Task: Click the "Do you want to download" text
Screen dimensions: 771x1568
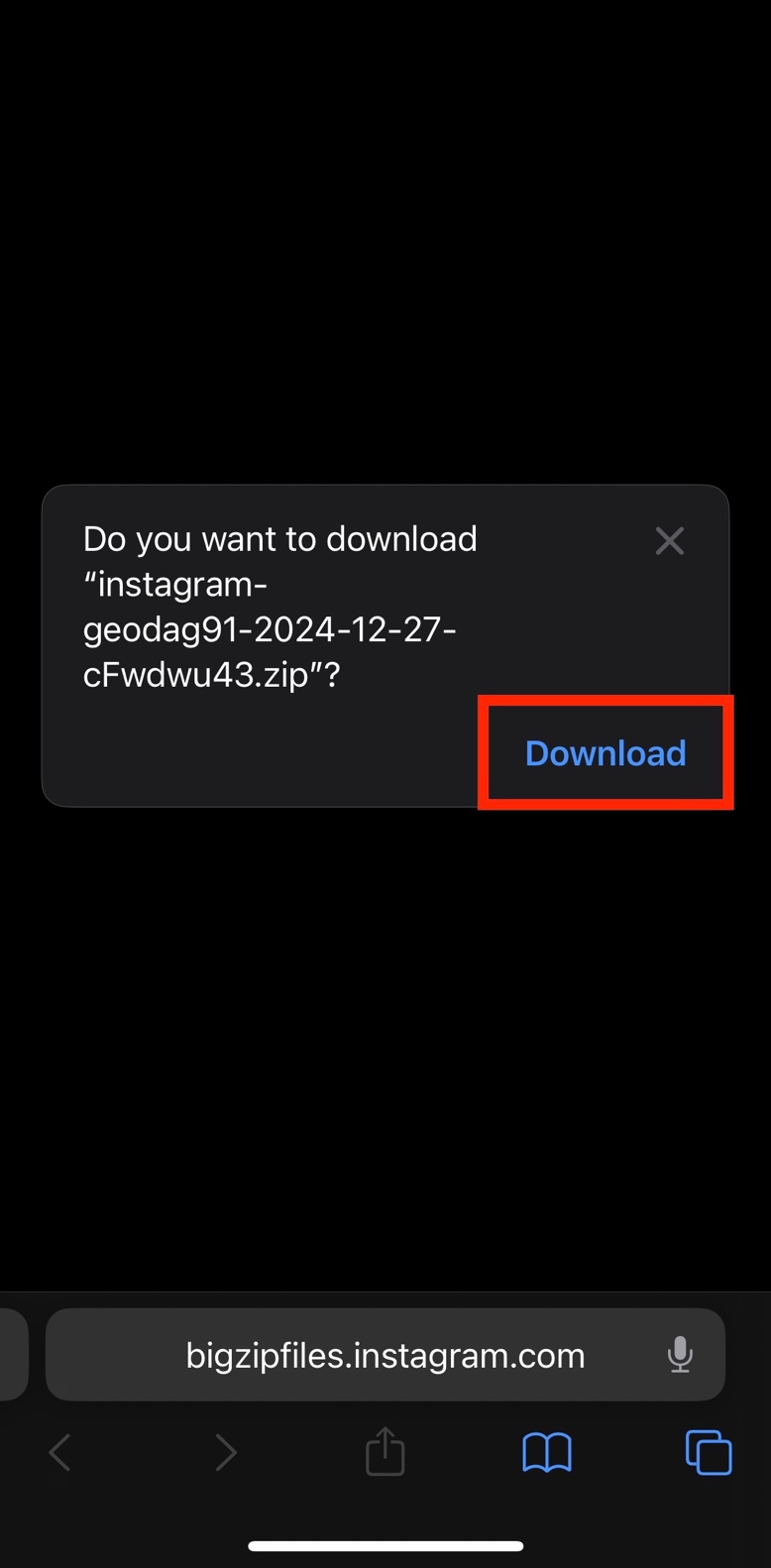Action: (x=280, y=539)
